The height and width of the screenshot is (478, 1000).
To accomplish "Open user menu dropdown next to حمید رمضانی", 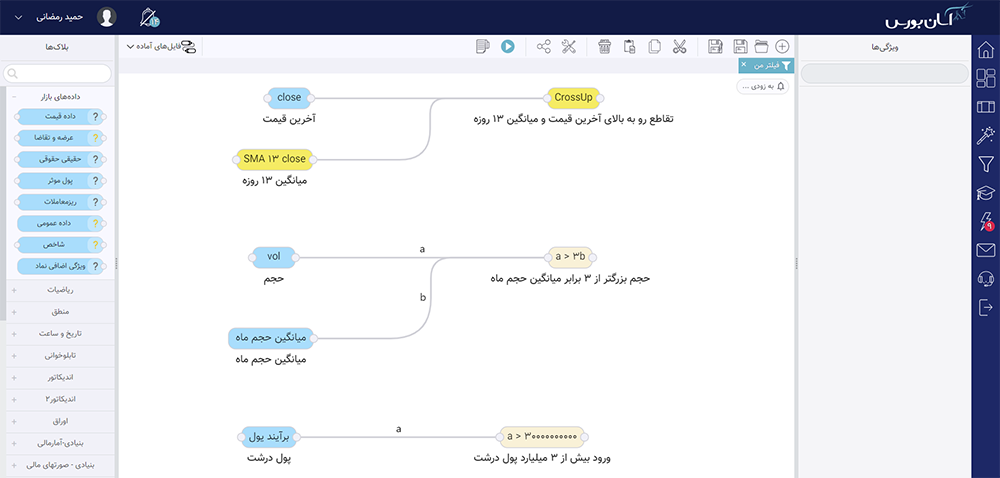I will pos(18,18).
